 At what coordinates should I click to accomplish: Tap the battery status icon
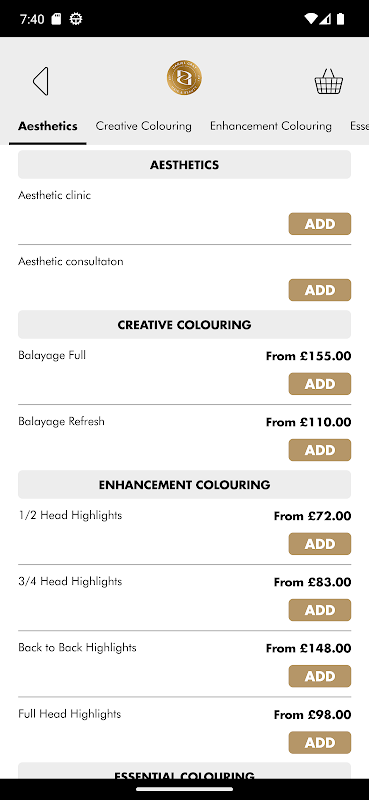click(340, 19)
